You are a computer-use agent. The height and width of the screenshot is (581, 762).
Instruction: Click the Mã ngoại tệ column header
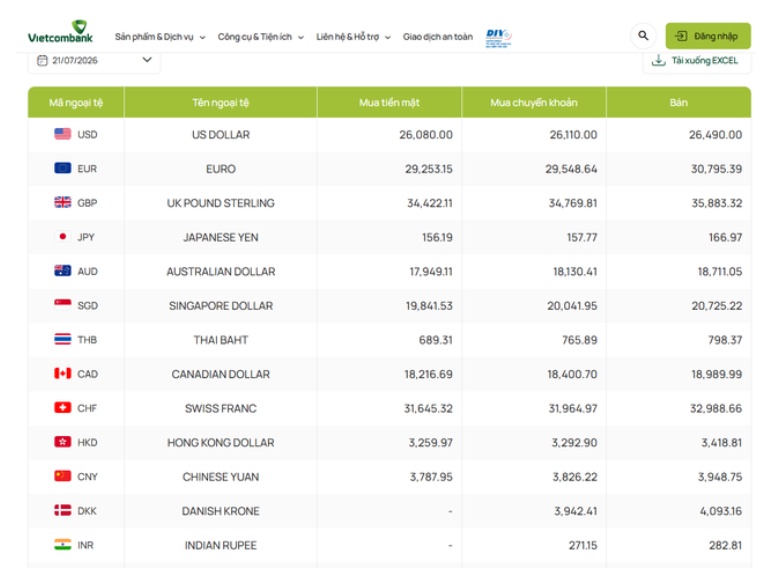tap(76, 103)
